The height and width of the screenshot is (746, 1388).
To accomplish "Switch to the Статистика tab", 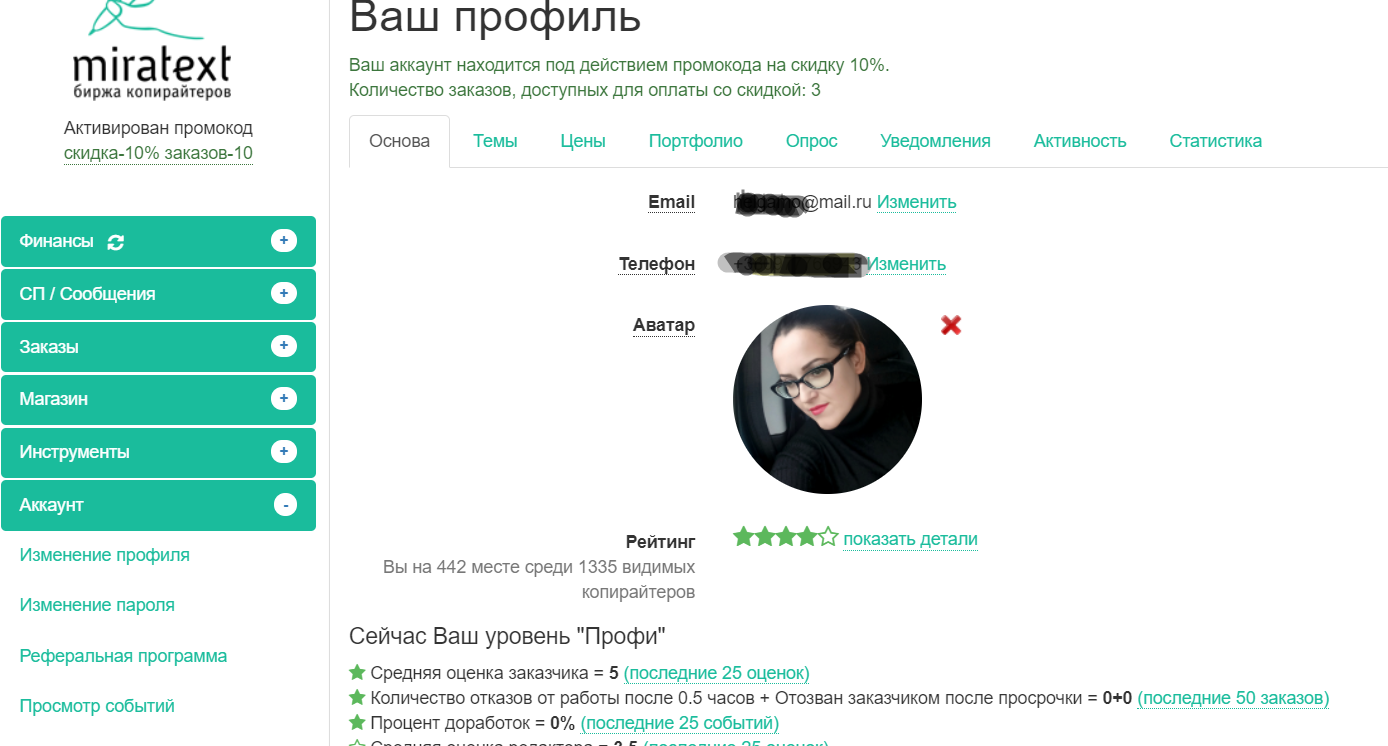I will tap(1215, 141).
